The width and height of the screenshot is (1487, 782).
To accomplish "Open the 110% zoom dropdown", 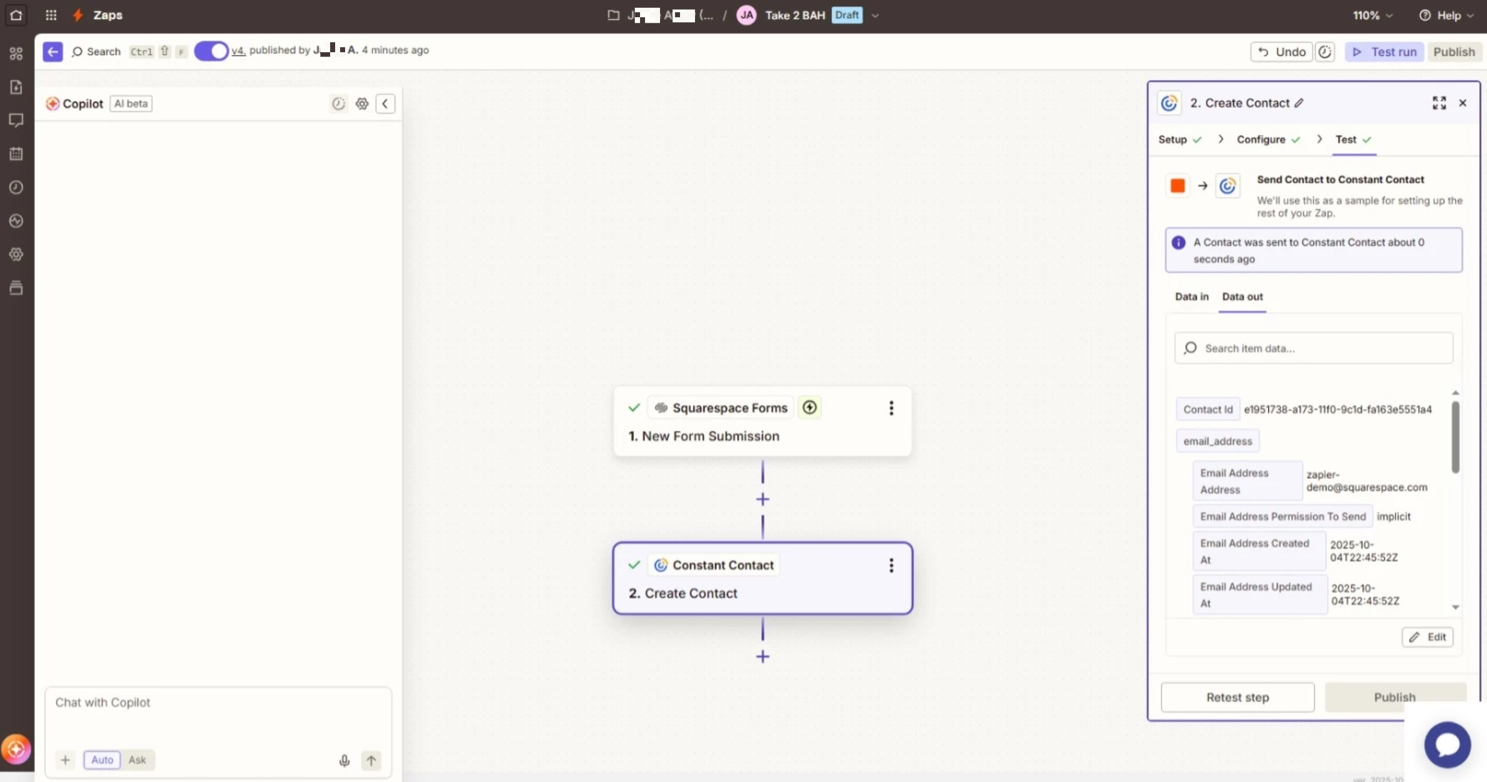I will click(x=1372, y=16).
